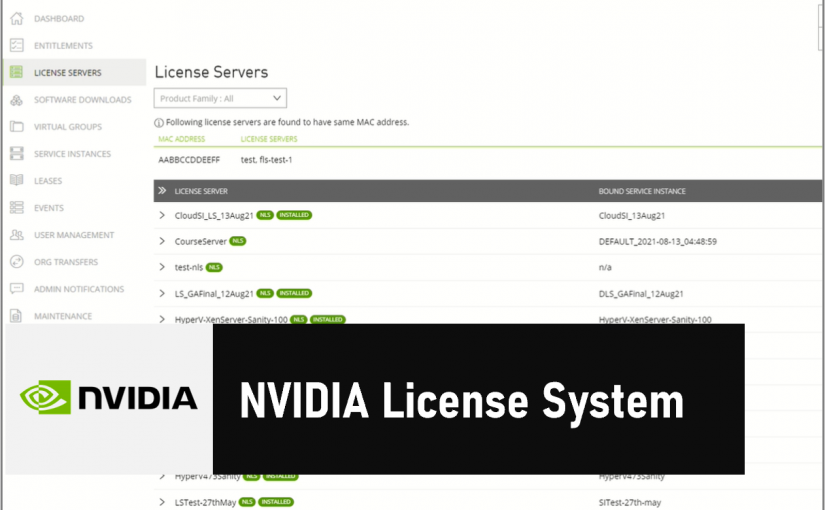Viewport: 825px width, 510px height.
Task: Open Service Instances section
Action: click(73, 154)
